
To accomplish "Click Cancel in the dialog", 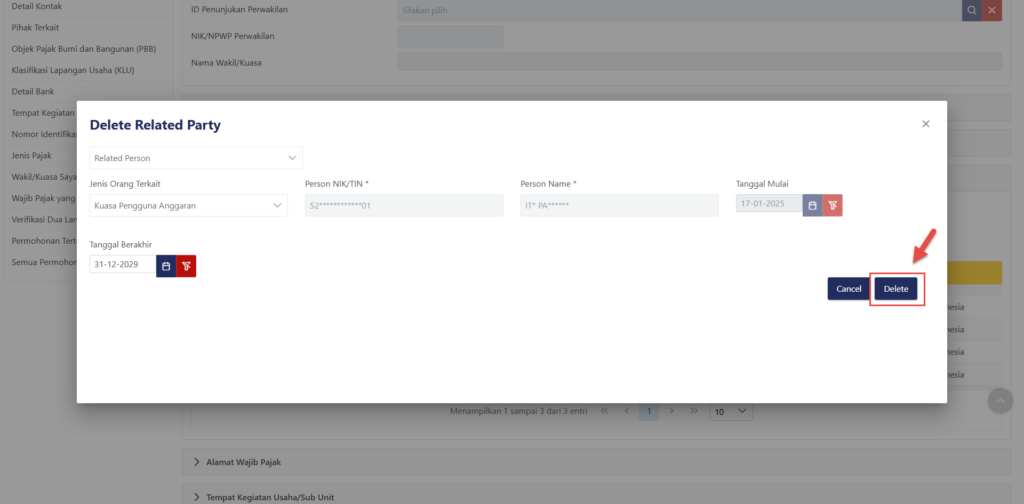I will 848,289.
